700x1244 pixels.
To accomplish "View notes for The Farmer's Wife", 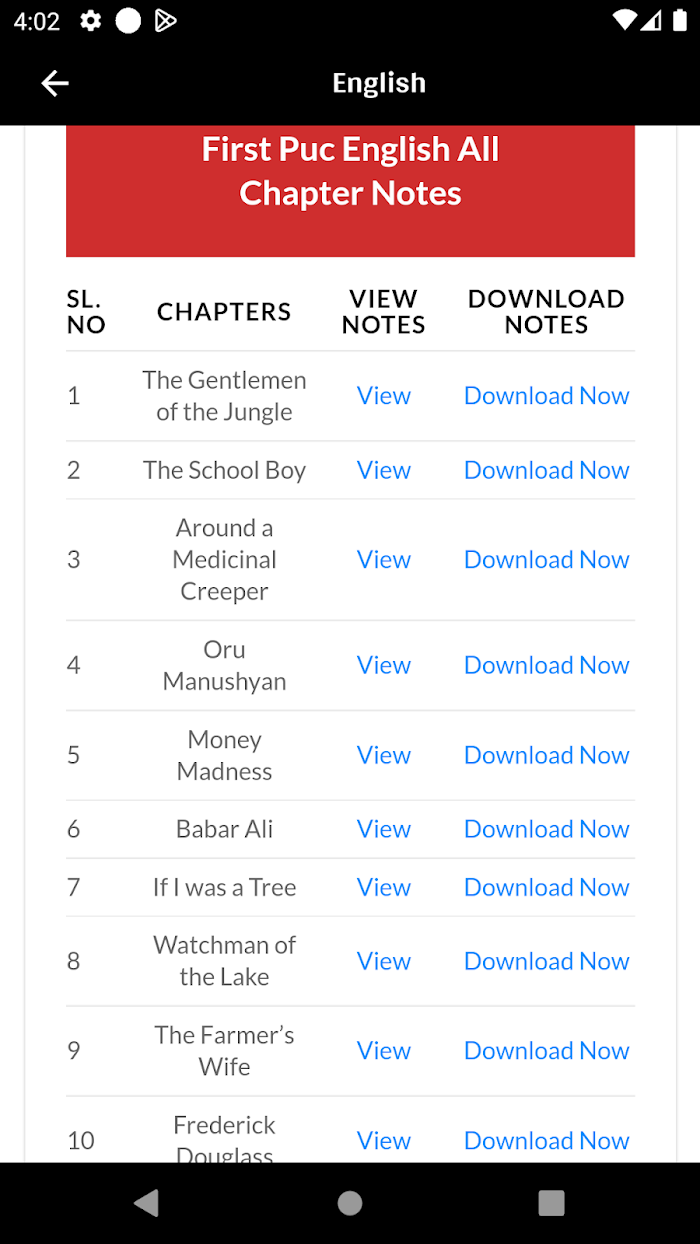I will pyautogui.click(x=384, y=1051).
